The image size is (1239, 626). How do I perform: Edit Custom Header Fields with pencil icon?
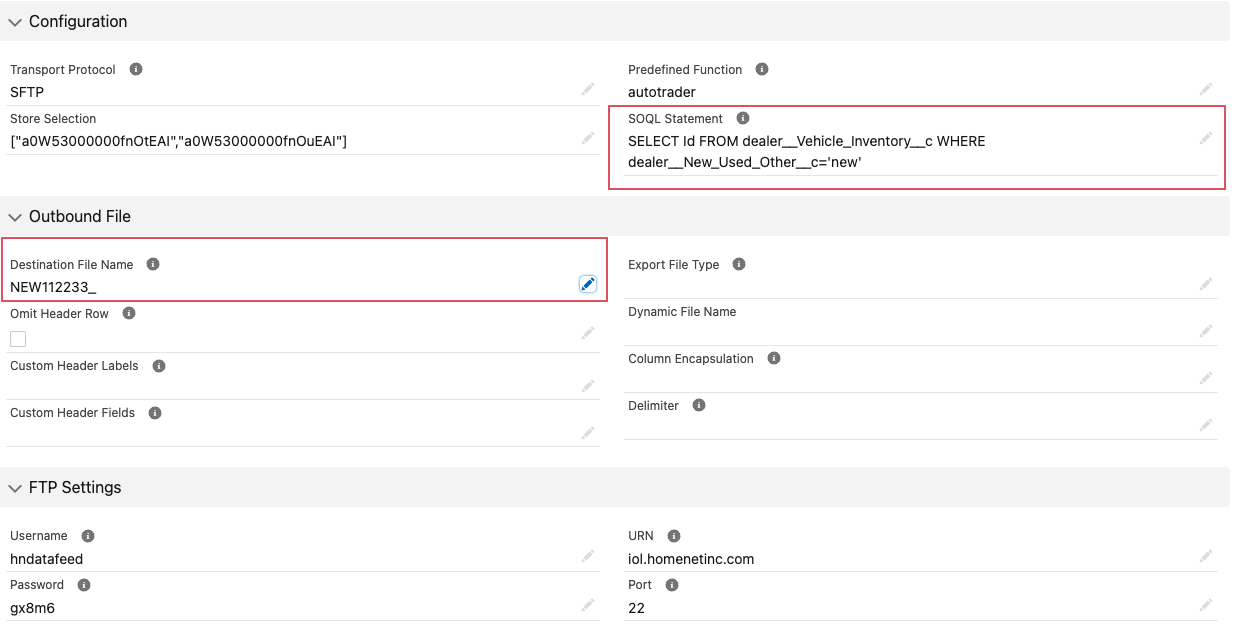(x=588, y=433)
